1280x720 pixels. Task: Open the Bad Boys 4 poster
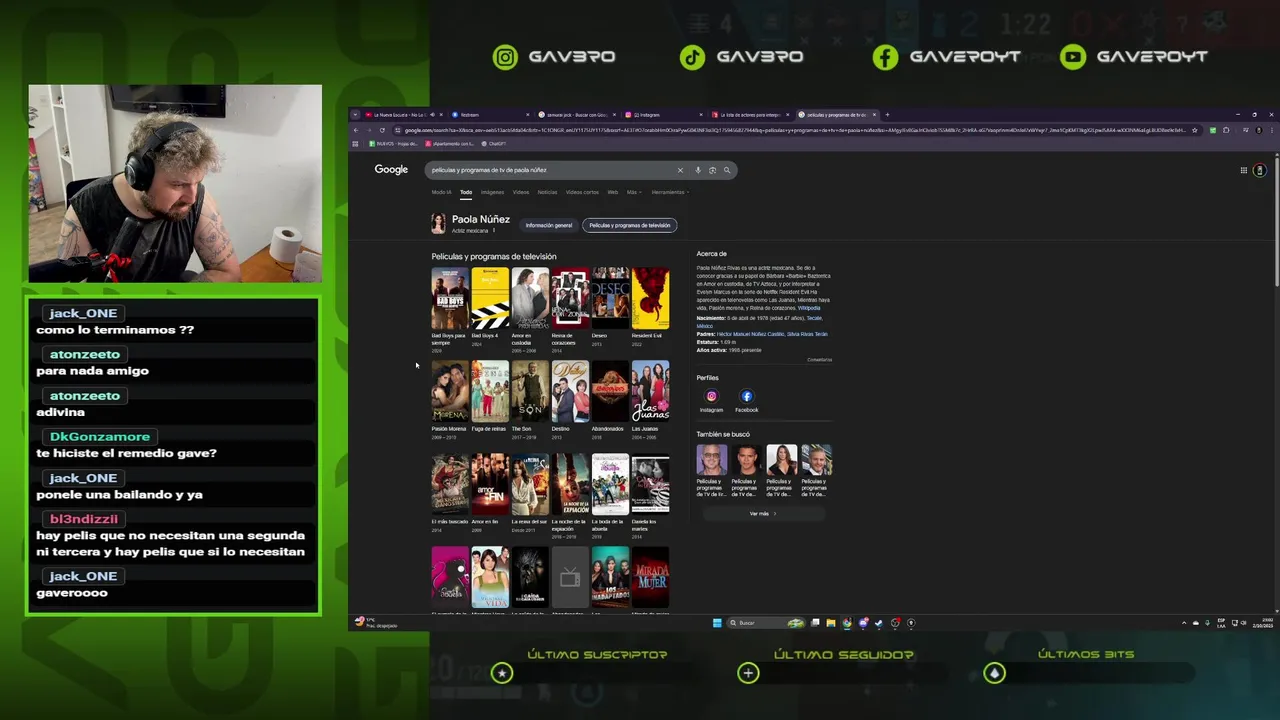(490, 299)
